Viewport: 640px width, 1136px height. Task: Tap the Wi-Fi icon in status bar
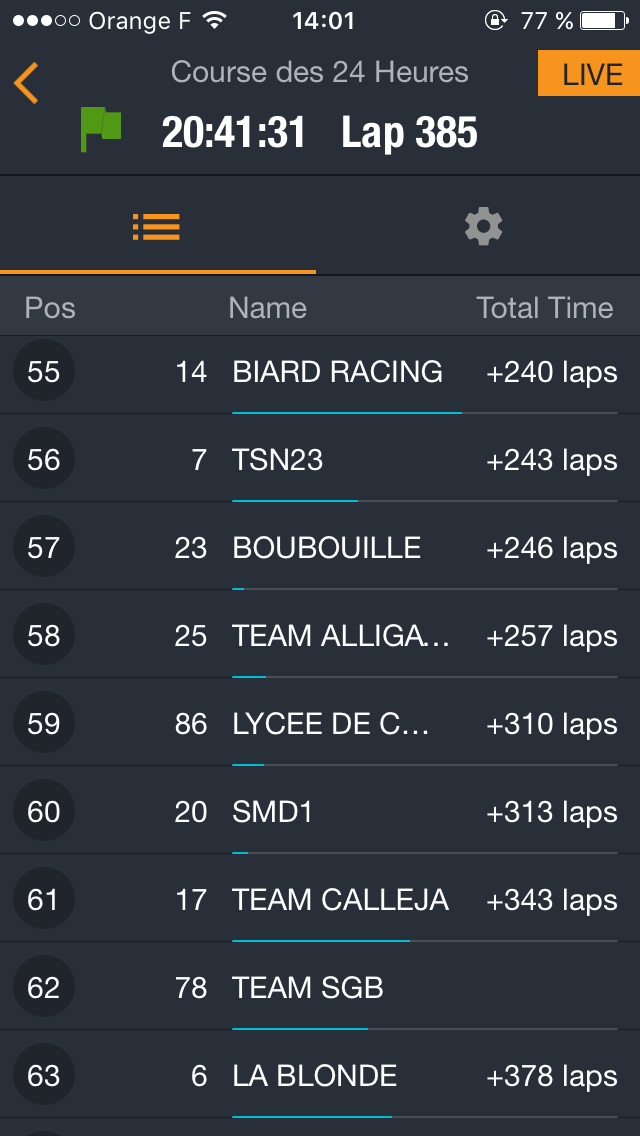[x=214, y=20]
